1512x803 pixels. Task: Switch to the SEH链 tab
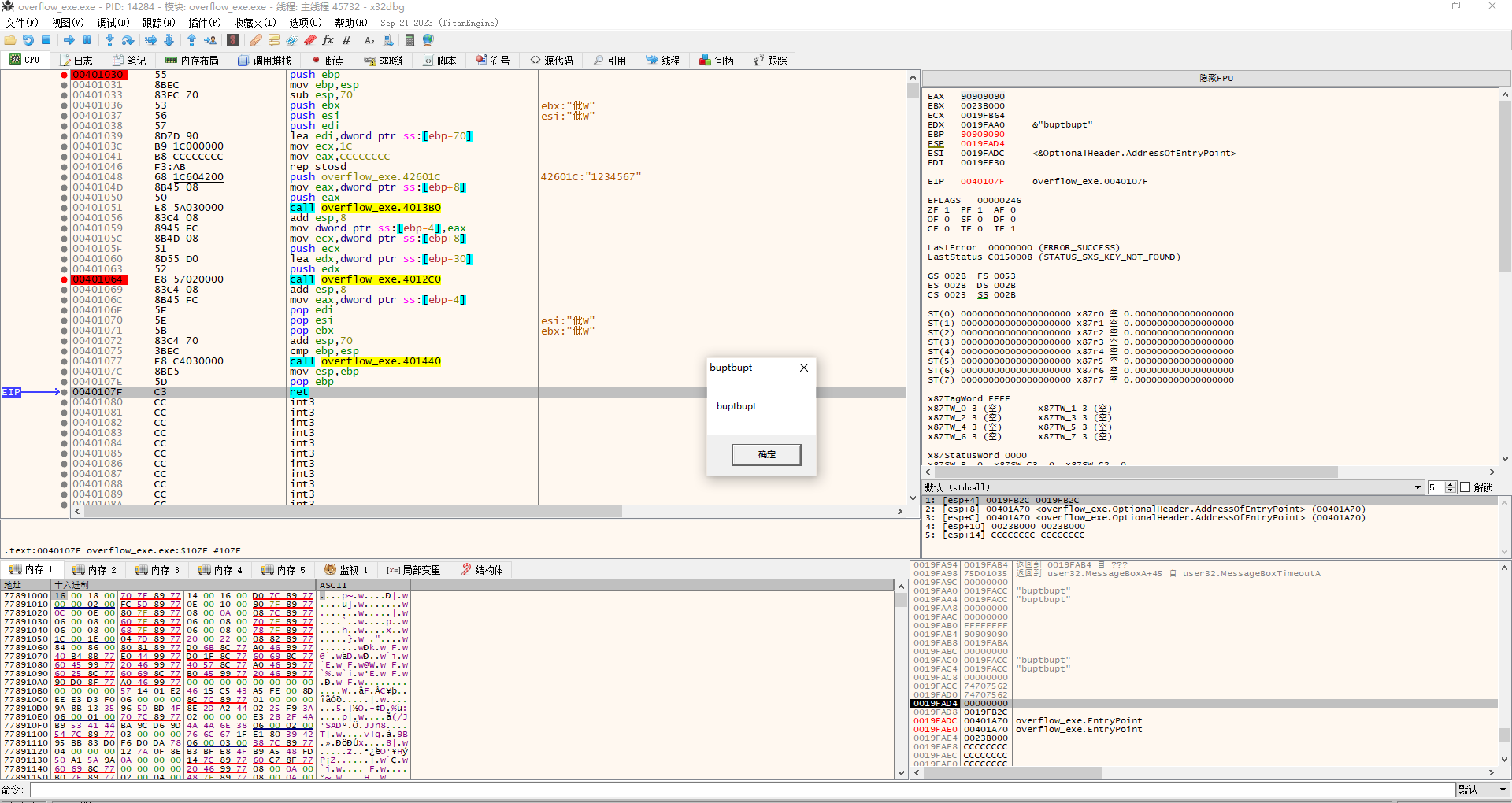coord(384,61)
